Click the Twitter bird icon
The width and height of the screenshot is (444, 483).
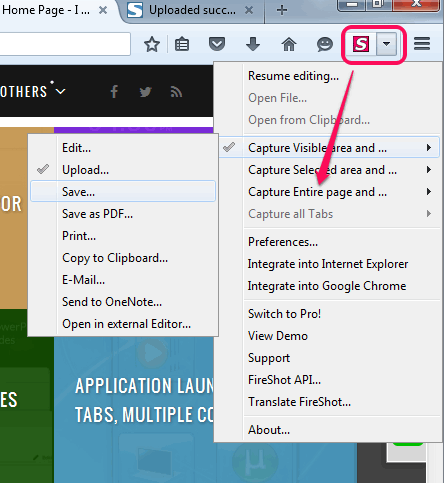point(146,92)
